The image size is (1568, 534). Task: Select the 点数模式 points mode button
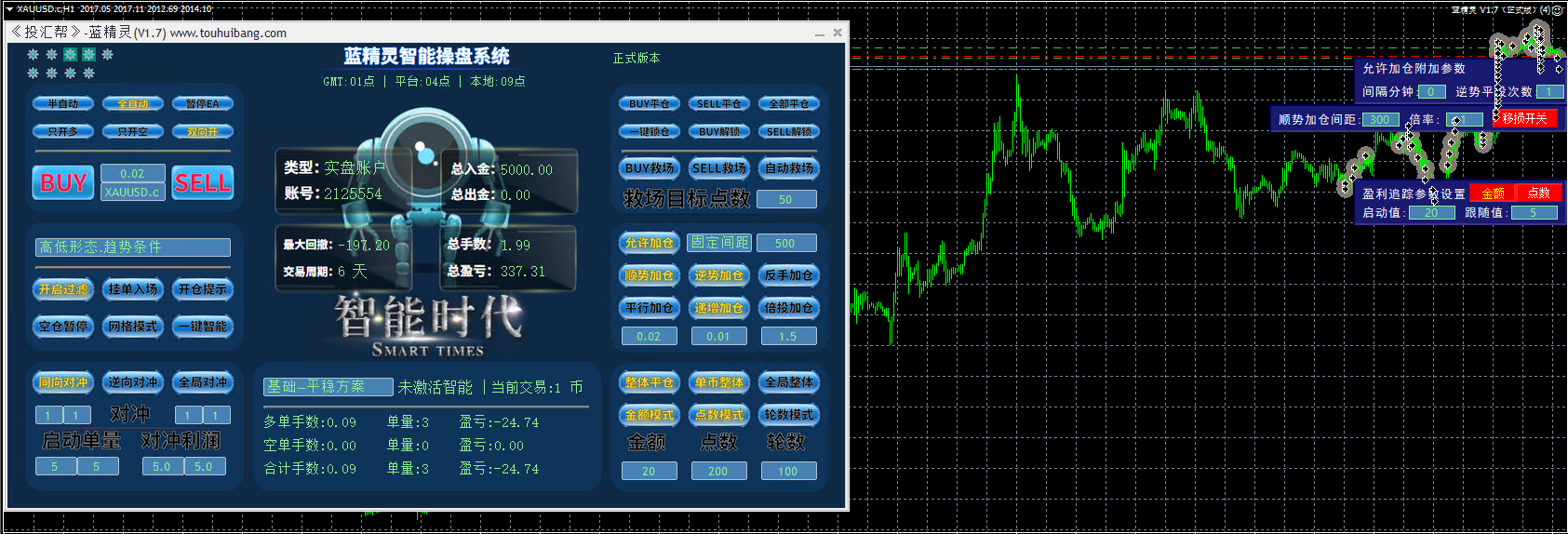click(x=719, y=415)
